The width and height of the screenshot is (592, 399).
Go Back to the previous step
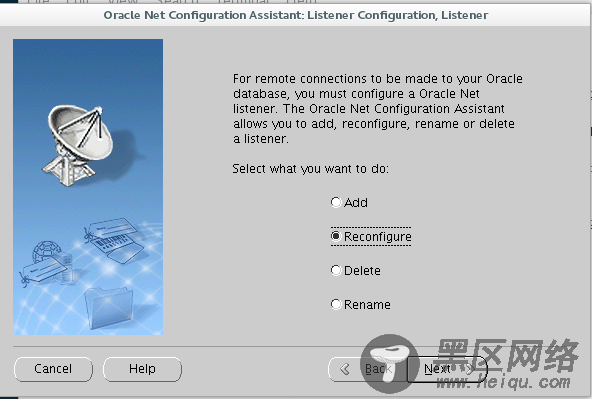367,369
